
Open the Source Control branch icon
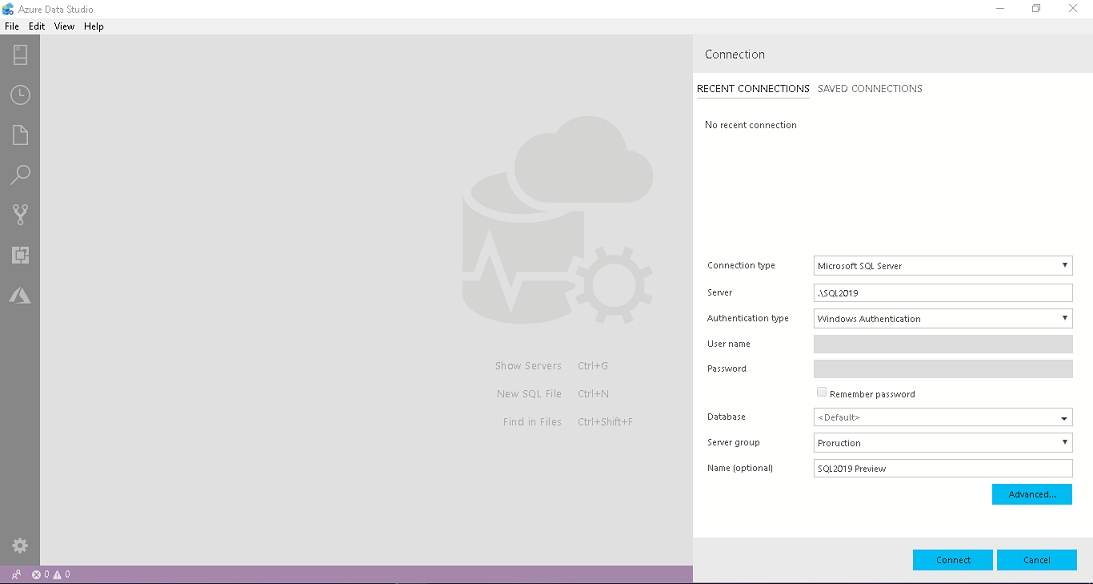coord(20,214)
